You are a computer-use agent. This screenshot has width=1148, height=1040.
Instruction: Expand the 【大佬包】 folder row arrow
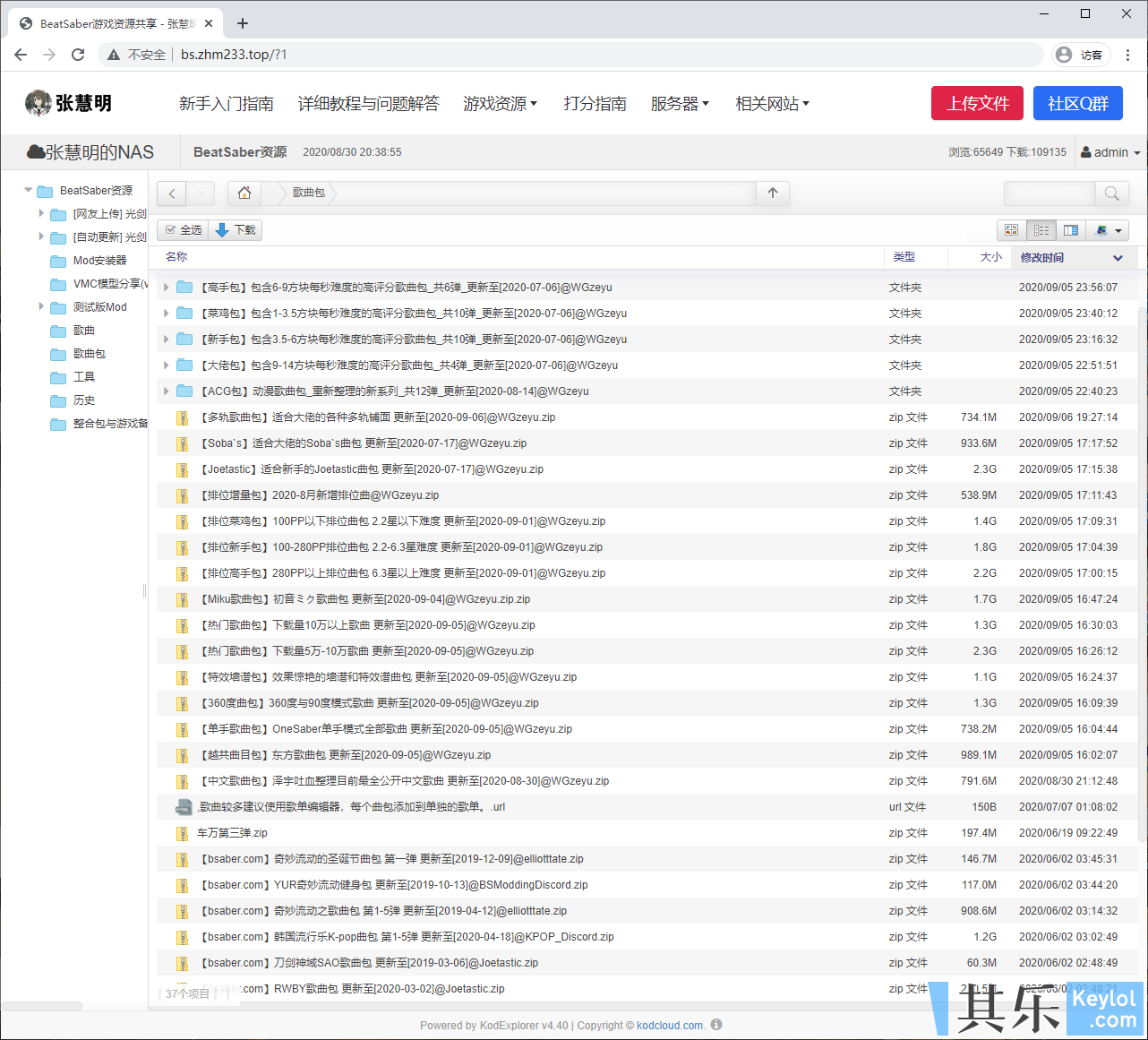click(x=166, y=365)
